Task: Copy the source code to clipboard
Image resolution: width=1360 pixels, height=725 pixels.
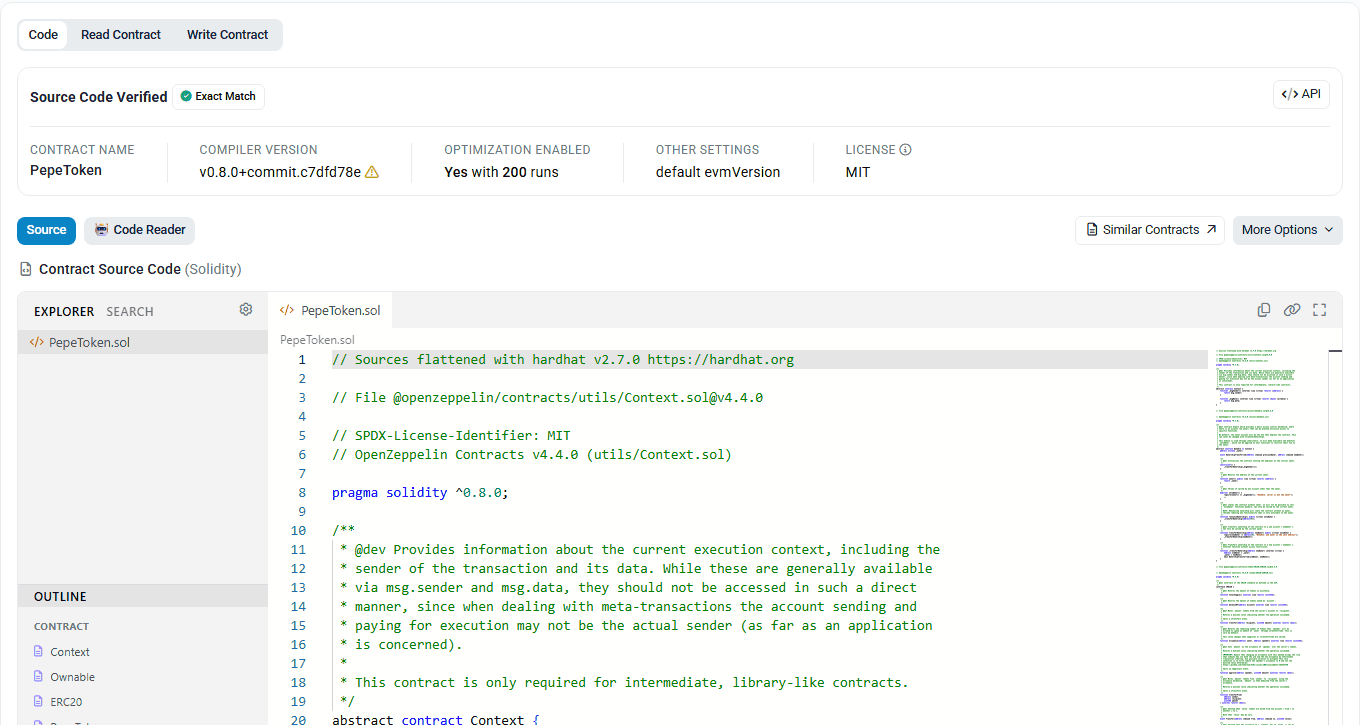Action: tap(1264, 310)
